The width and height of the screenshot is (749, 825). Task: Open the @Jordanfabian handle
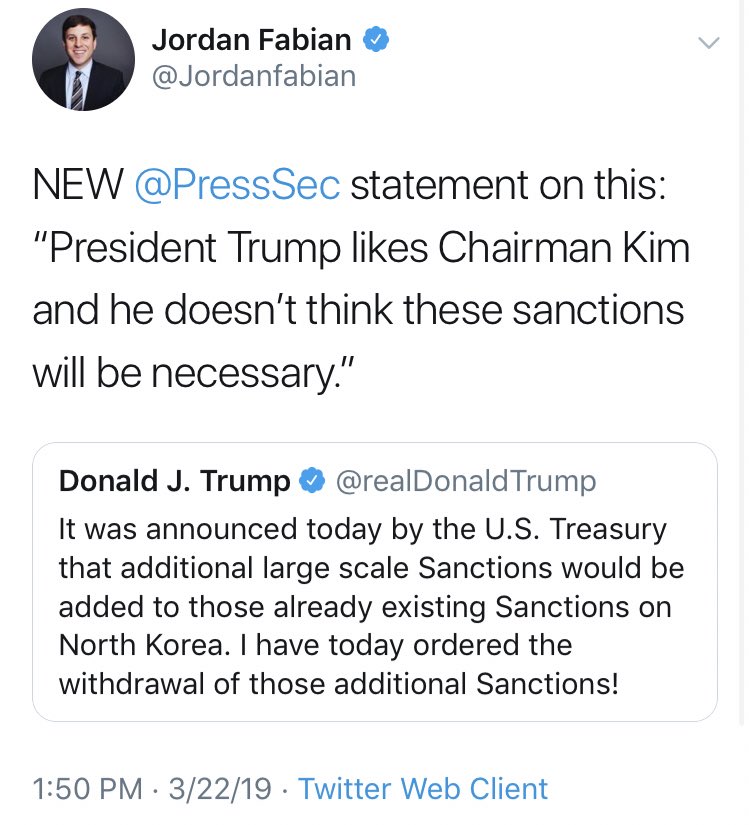click(254, 76)
